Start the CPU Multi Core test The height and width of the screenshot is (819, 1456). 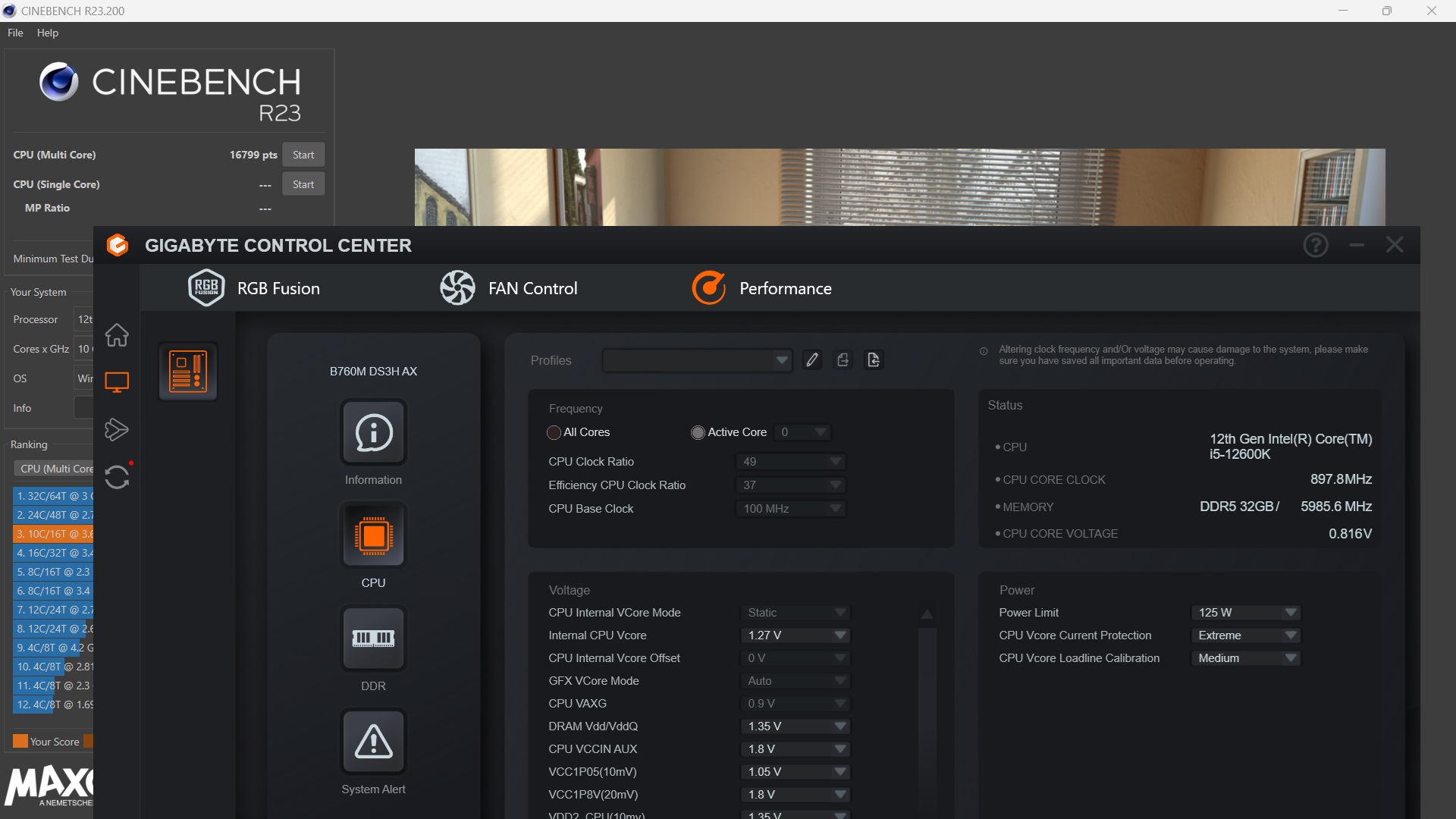[303, 155]
